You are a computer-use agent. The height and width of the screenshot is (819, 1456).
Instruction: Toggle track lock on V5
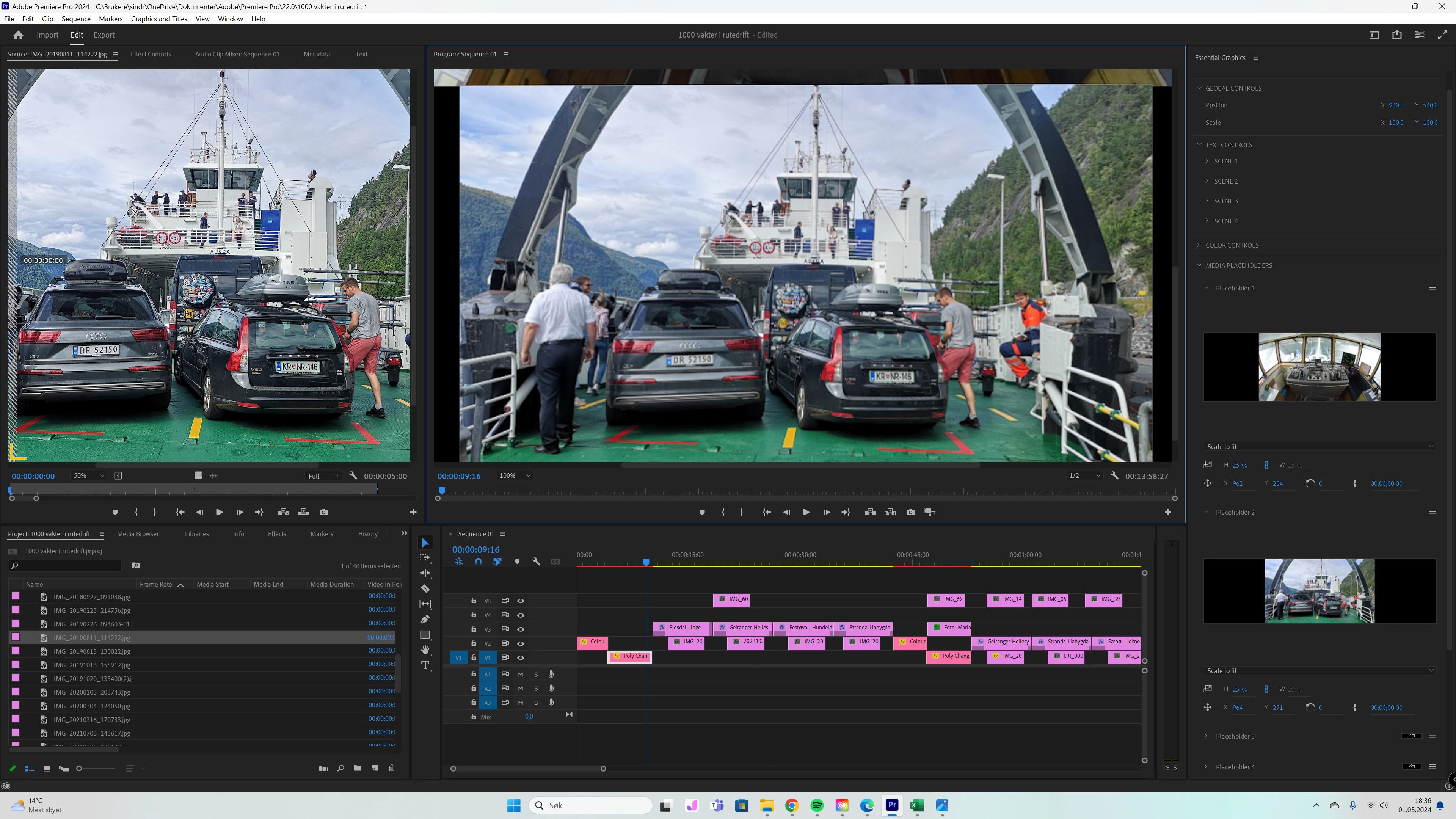point(474,600)
